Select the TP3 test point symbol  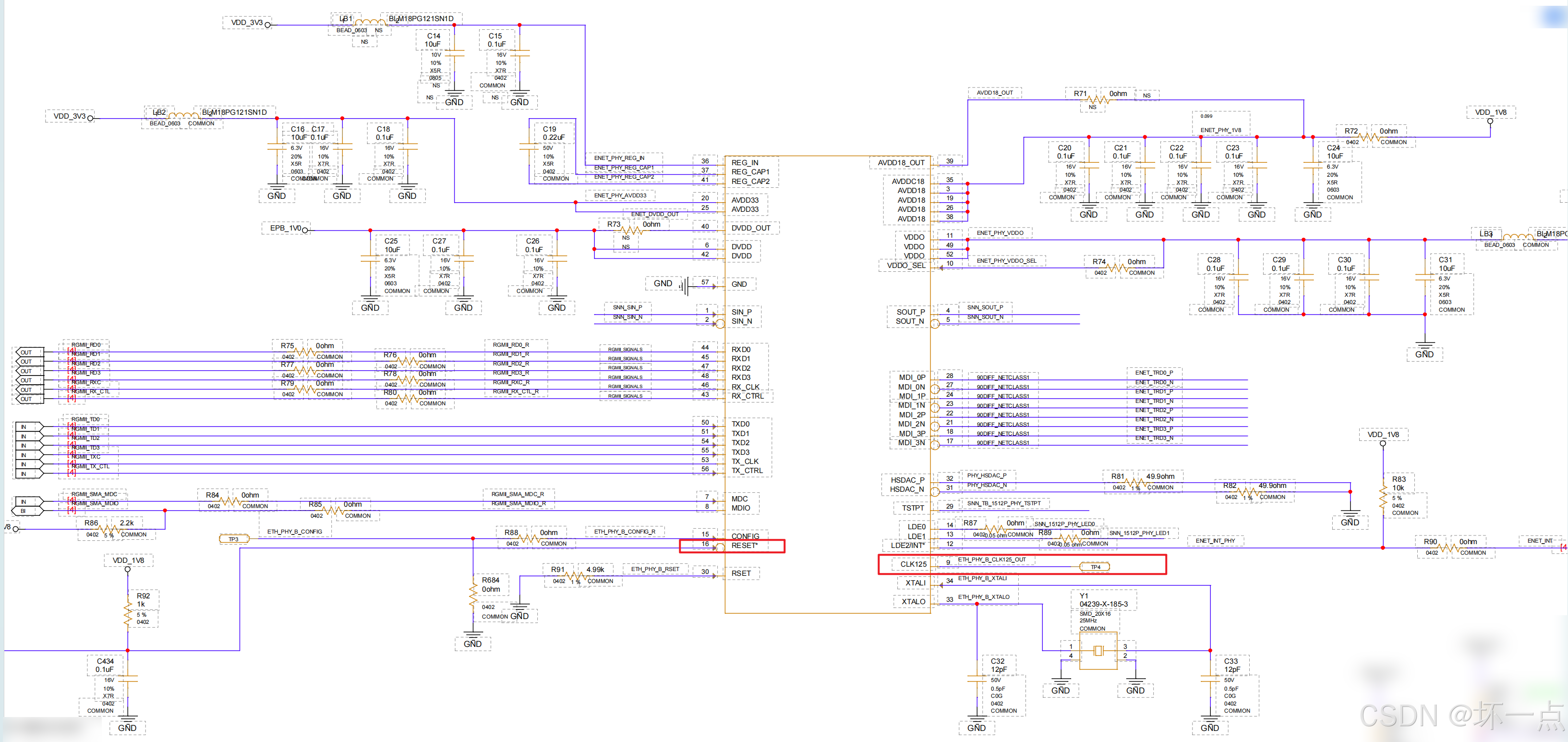(234, 539)
